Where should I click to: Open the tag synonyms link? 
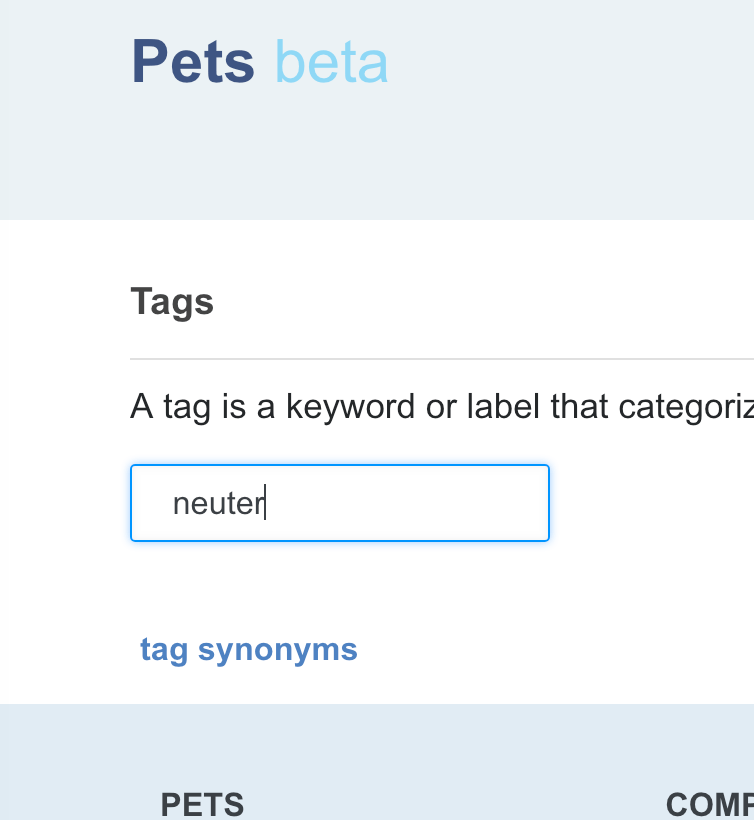coord(249,650)
